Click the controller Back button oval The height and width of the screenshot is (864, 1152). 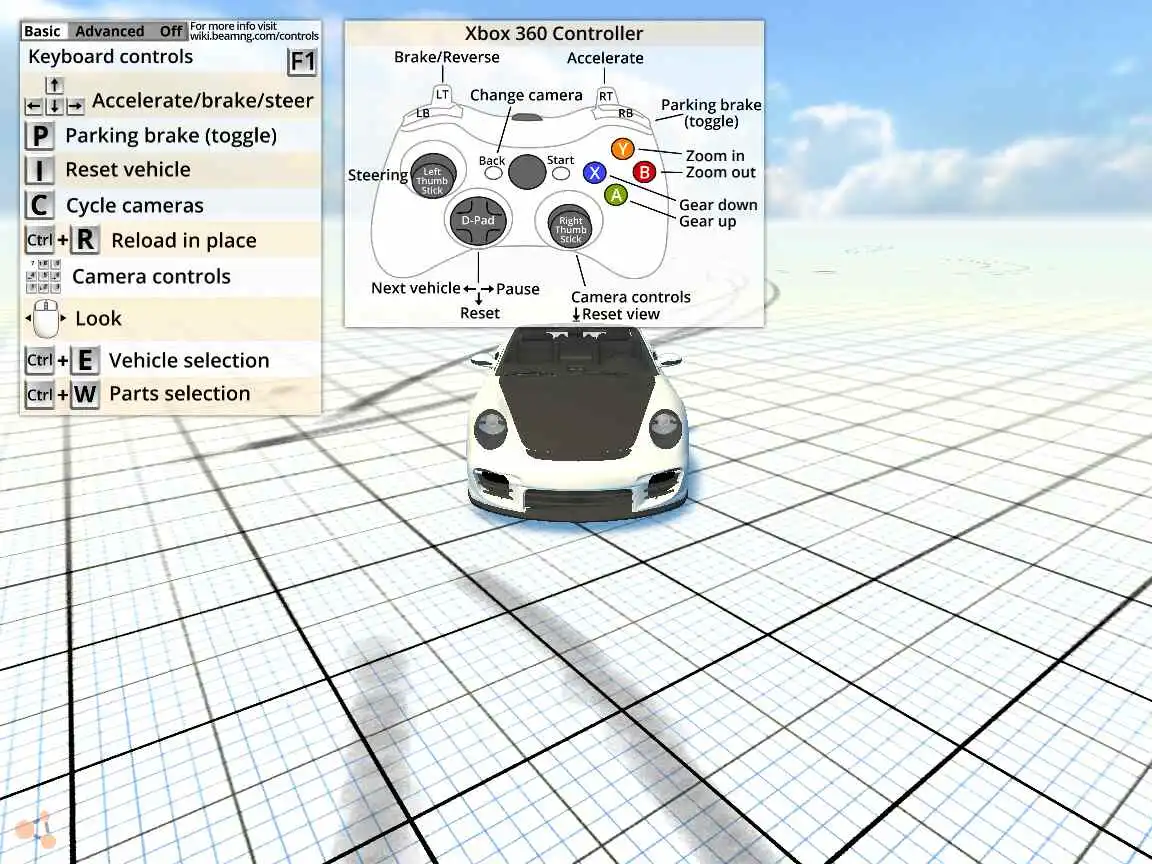coord(494,173)
